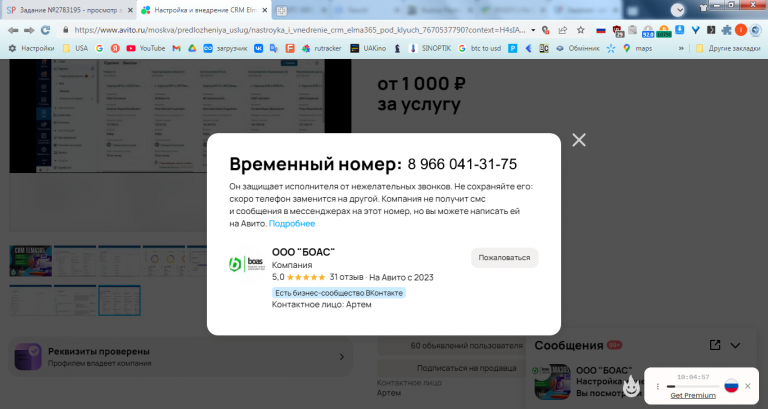Open the SINOPTIK weather bookmark
This screenshot has height=409, width=768.
[430, 48]
